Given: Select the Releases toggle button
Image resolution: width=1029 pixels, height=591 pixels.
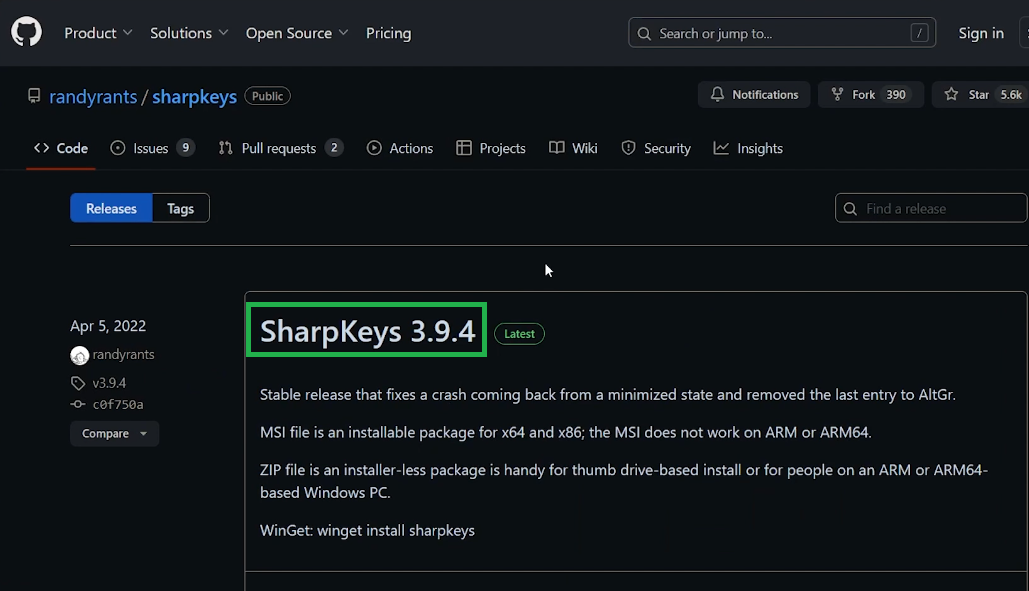Looking at the screenshot, I should pyautogui.click(x=111, y=208).
